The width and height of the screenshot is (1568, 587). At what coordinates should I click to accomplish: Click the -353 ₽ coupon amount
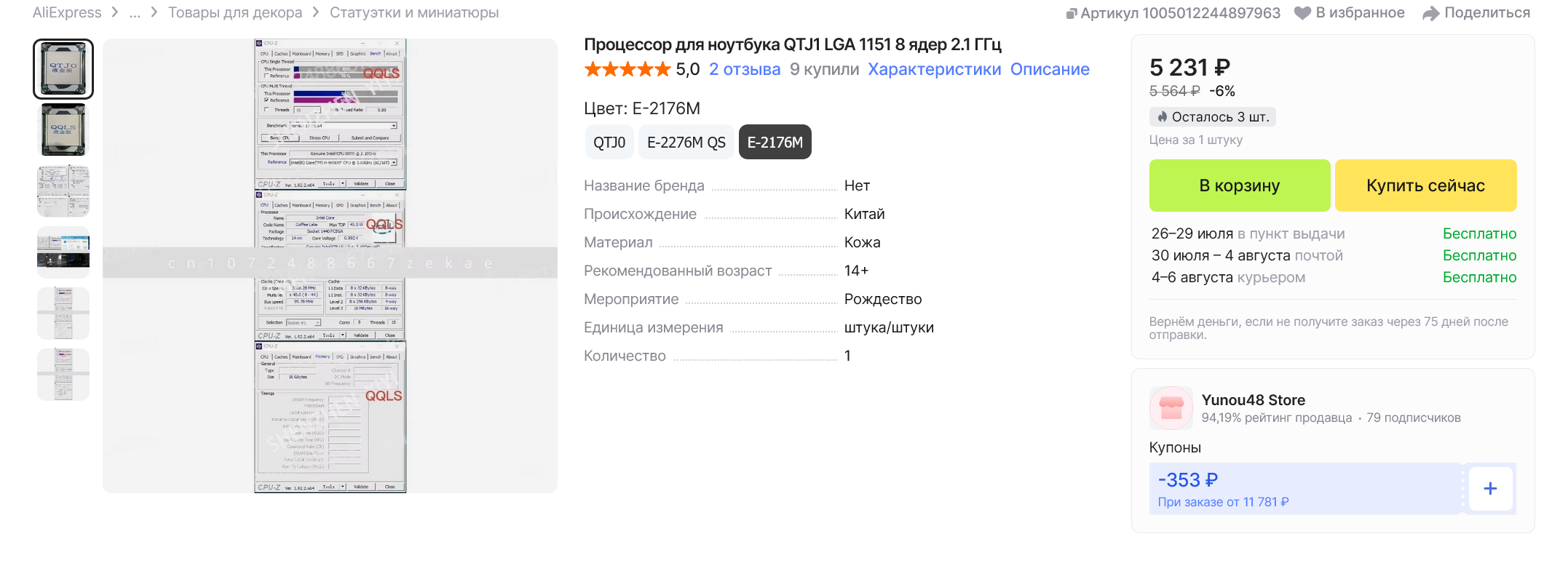coord(1187,480)
